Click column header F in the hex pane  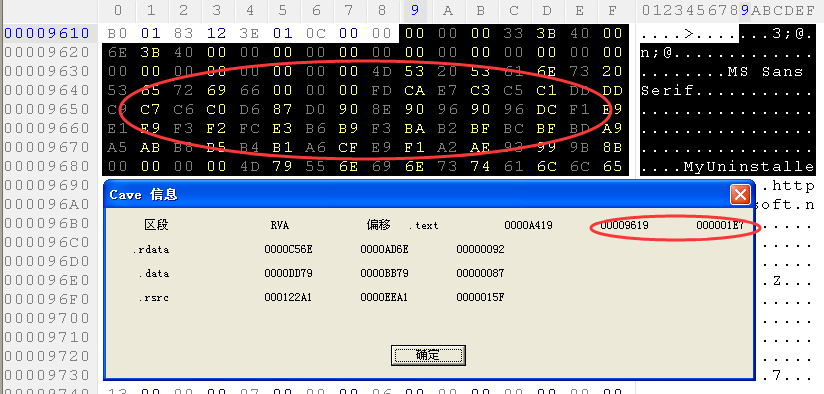[612, 10]
